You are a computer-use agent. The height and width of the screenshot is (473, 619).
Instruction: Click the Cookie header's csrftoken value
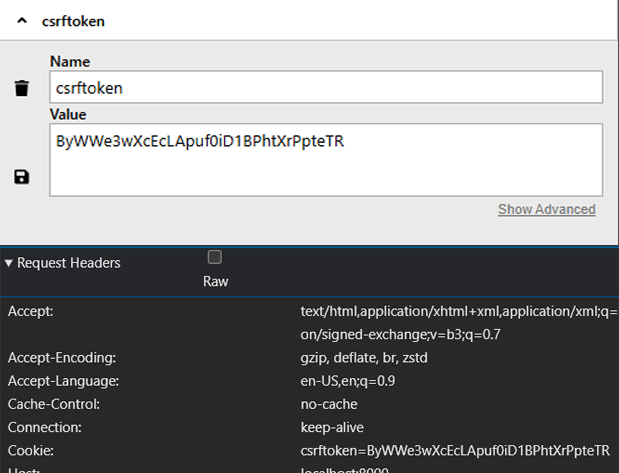coord(455,450)
